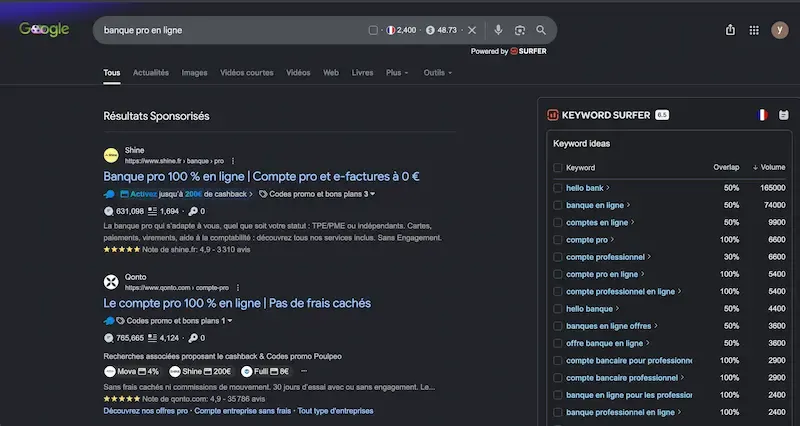Tick the 'compte pro' keyword checkbox
Image resolution: width=800 pixels, height=426 pixels.
point(558,240)
